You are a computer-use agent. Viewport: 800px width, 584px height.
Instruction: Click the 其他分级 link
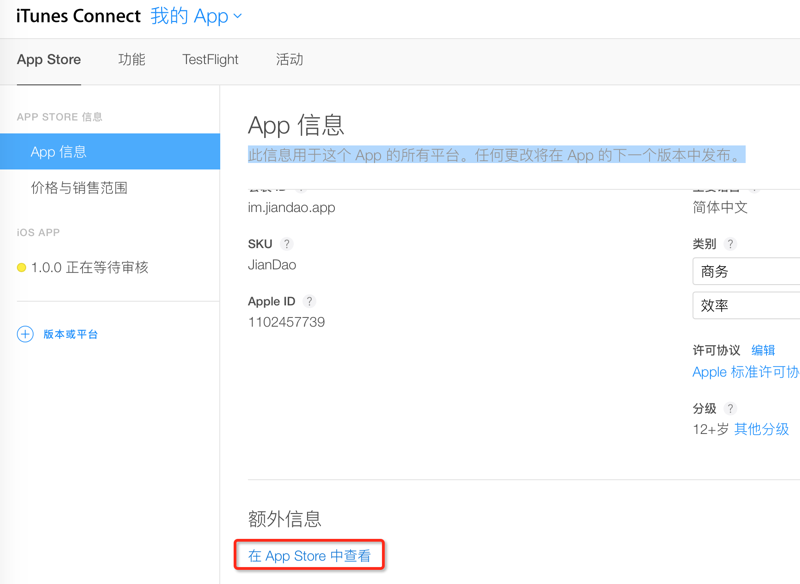tap(762, 429)
